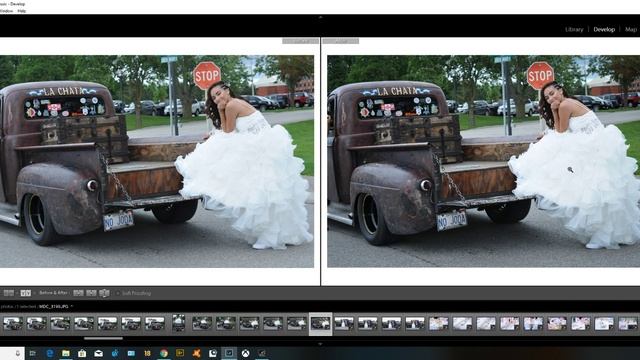Click the After photo preview

click(484, 161)
